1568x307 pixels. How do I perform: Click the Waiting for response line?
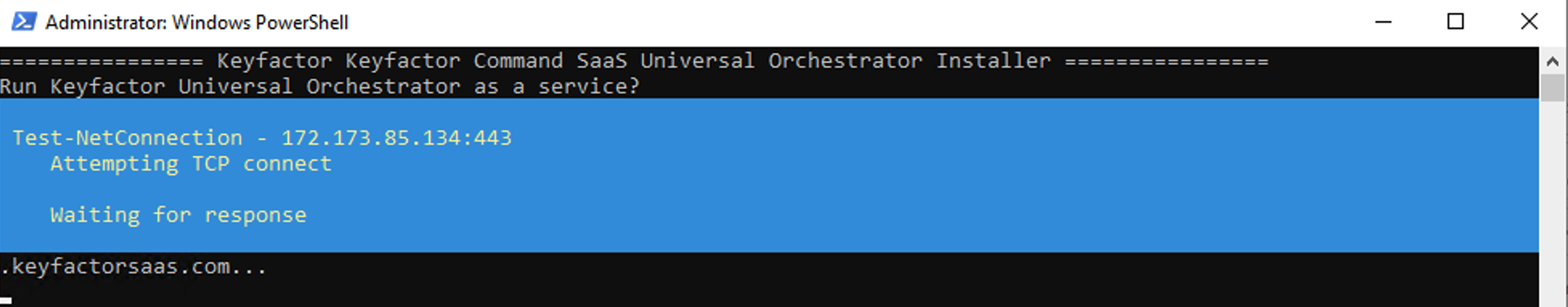click(x=178, y=215)
